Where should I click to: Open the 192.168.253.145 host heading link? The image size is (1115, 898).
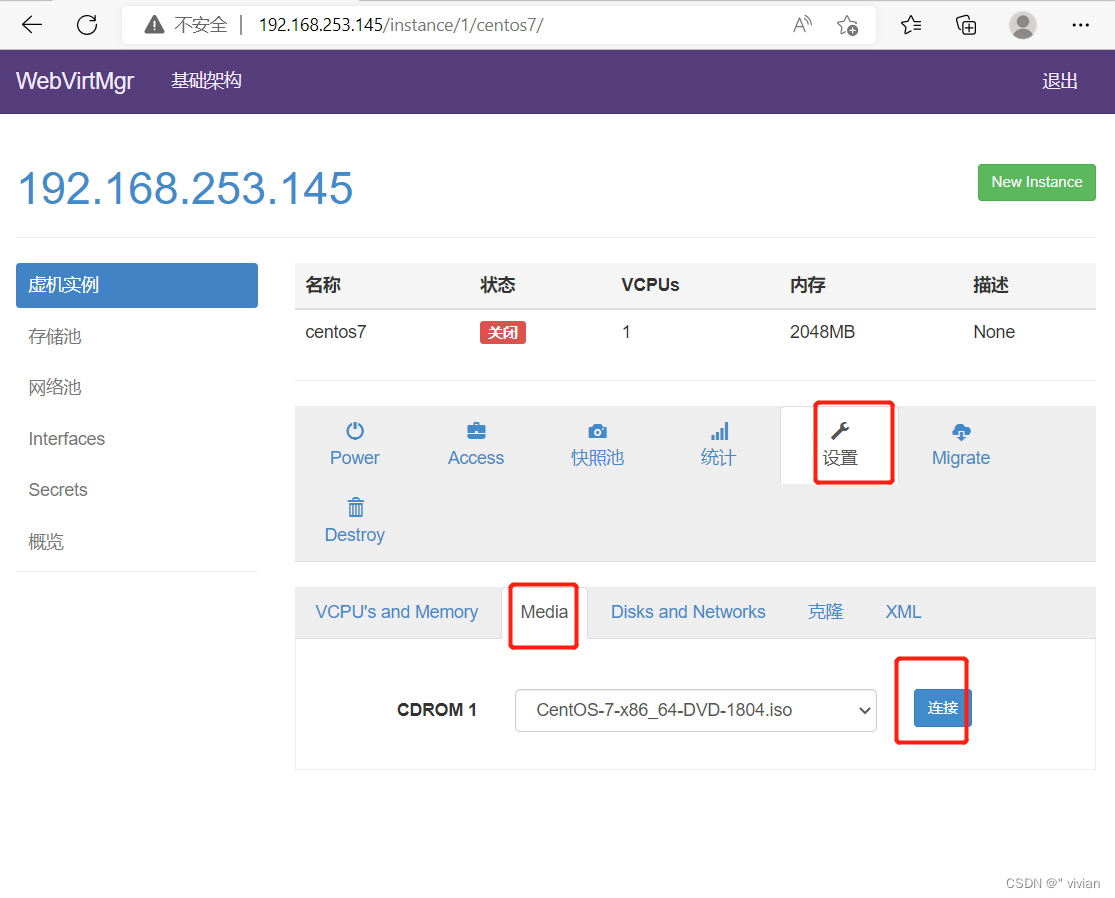pyautogui.click(x=185, y=188)
